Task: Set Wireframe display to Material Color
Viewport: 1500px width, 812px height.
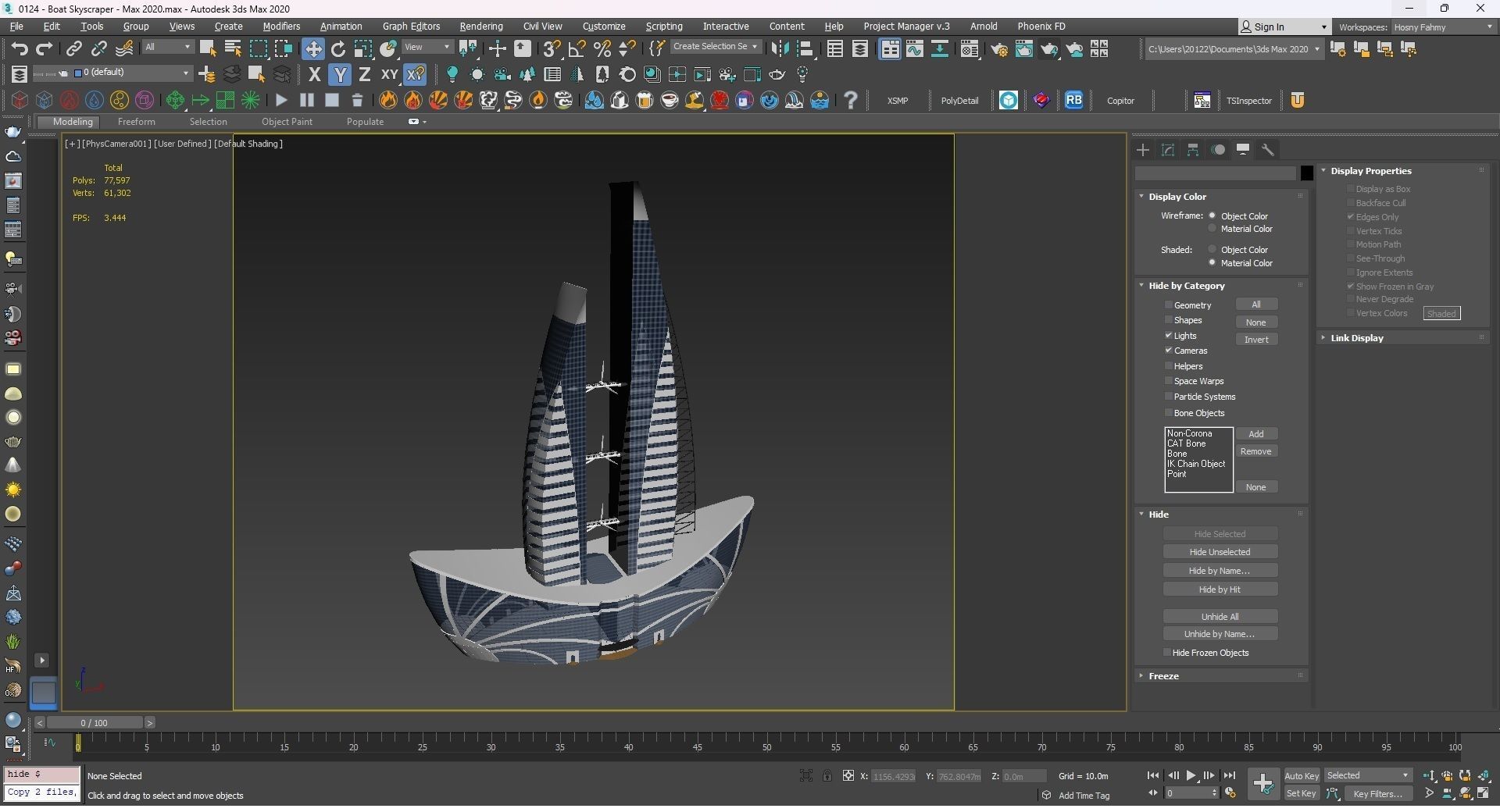Action: click(1212, 229)
